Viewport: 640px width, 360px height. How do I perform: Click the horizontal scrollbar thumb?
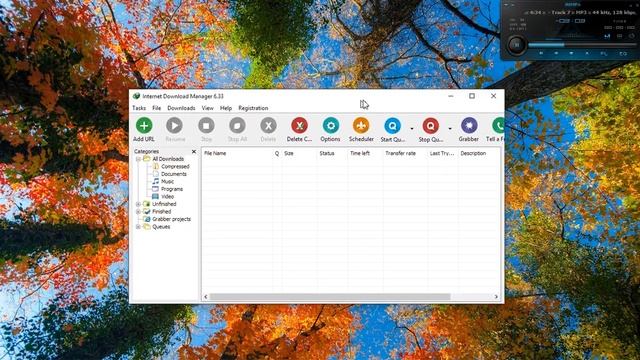click(330, 297)
